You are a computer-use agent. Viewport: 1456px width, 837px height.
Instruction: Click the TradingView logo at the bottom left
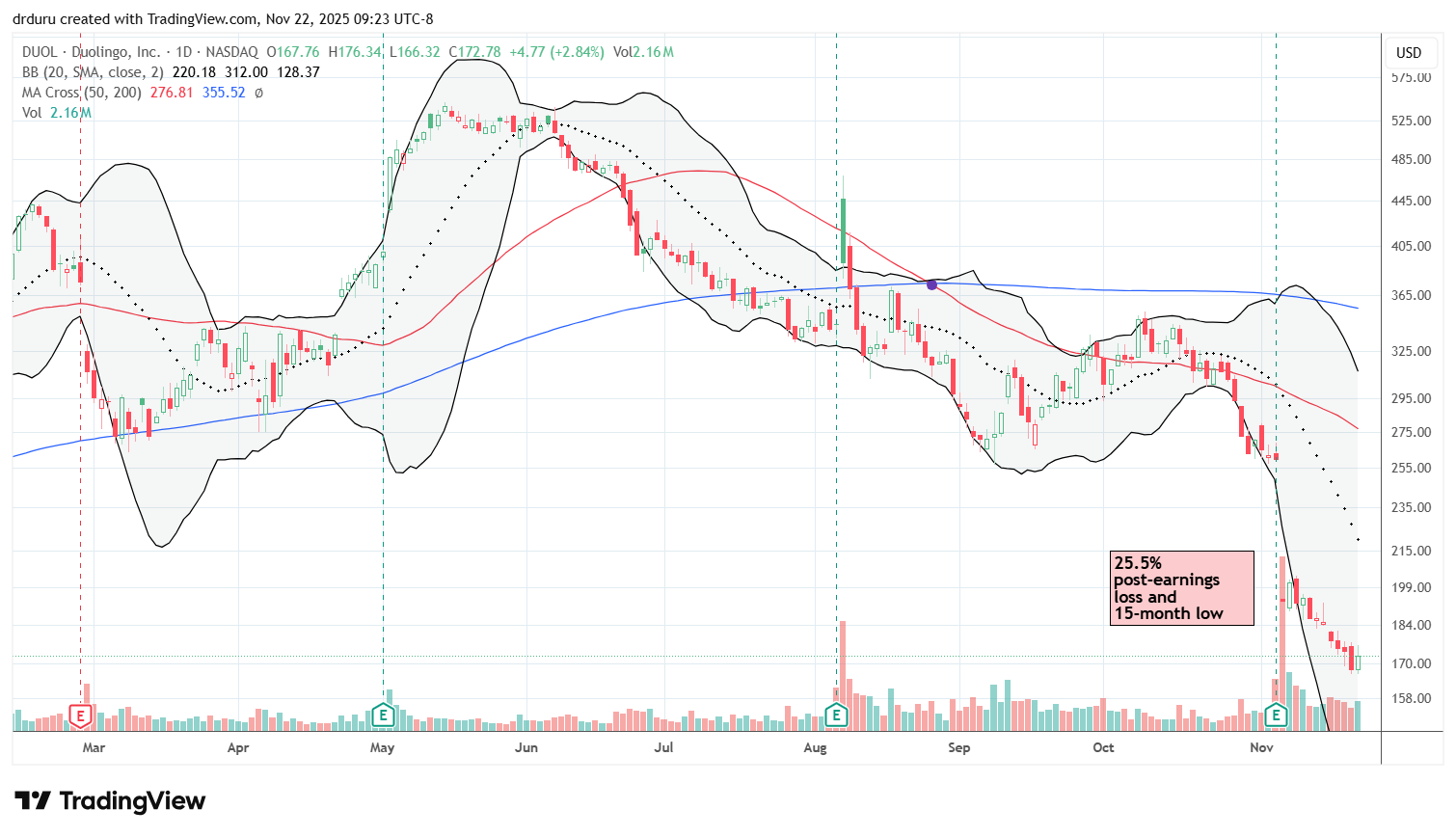tap(110, 801)
